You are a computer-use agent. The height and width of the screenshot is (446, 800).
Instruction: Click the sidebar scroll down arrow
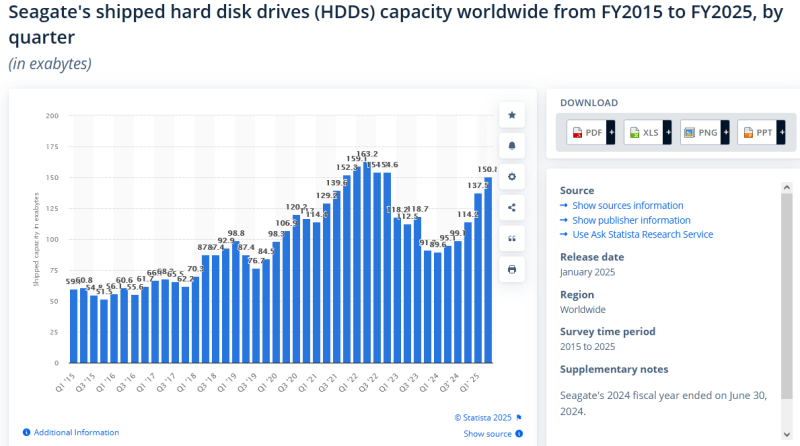(x=787, y=434)
